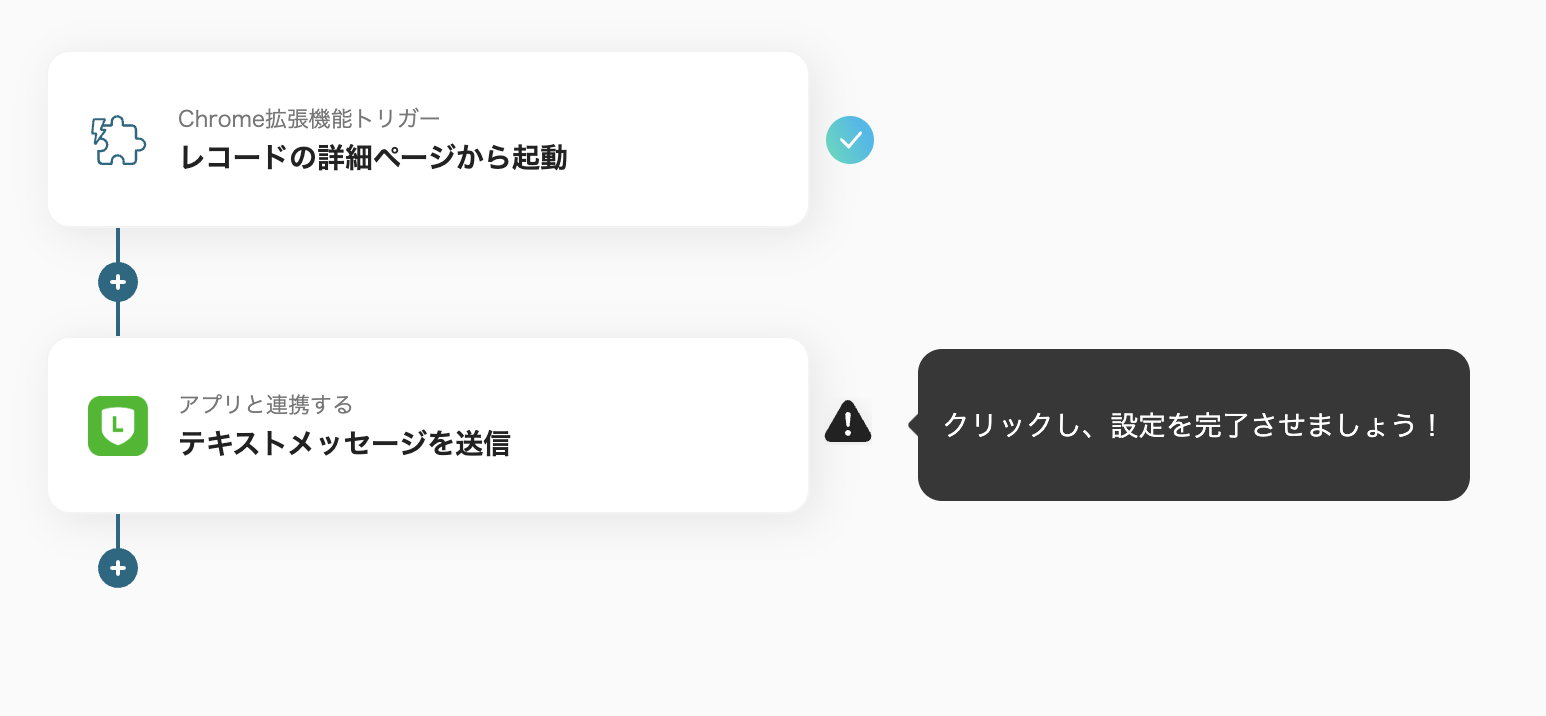
Task: Add a step below テキストメッセージを送信 card
Action: point(118,568)
